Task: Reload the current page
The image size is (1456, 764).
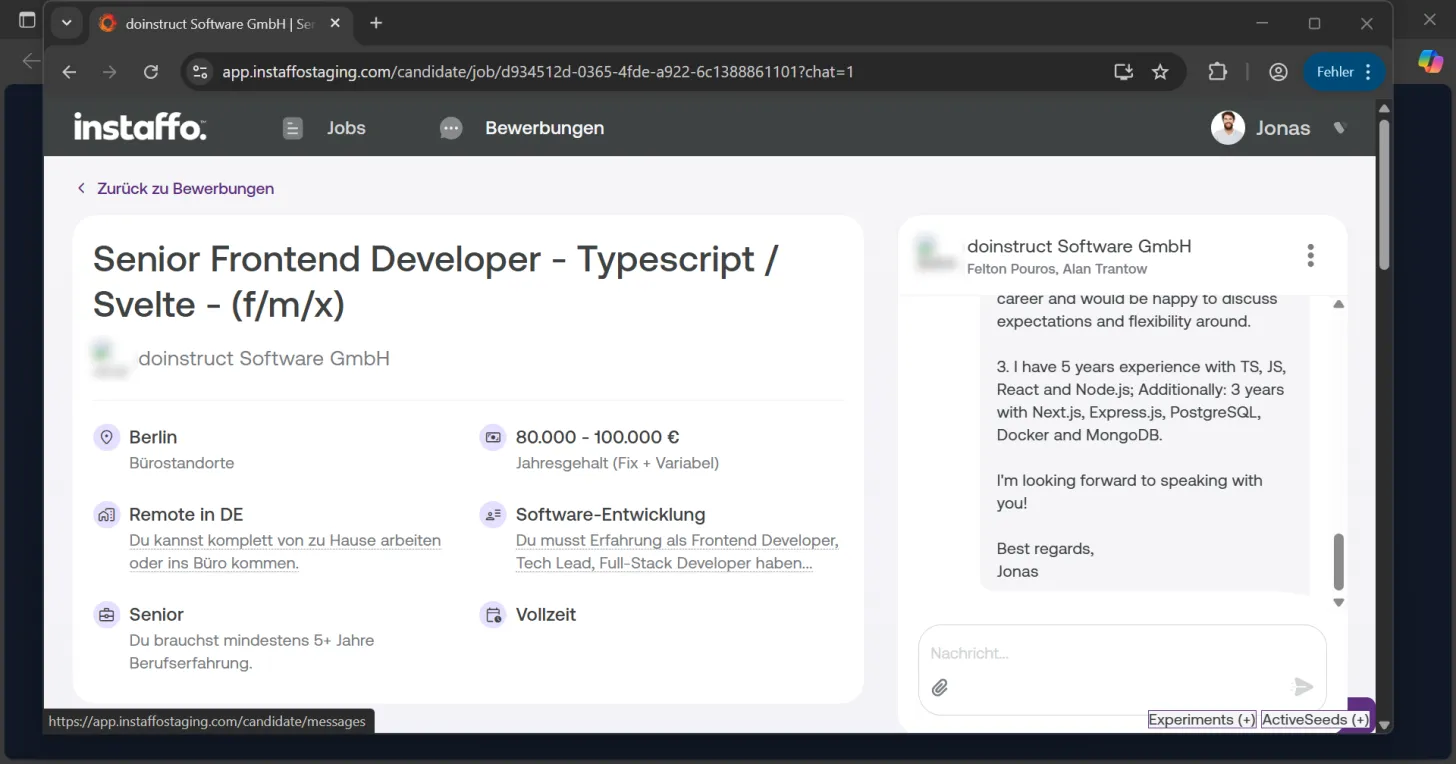Action: click(x=151, y=72)
